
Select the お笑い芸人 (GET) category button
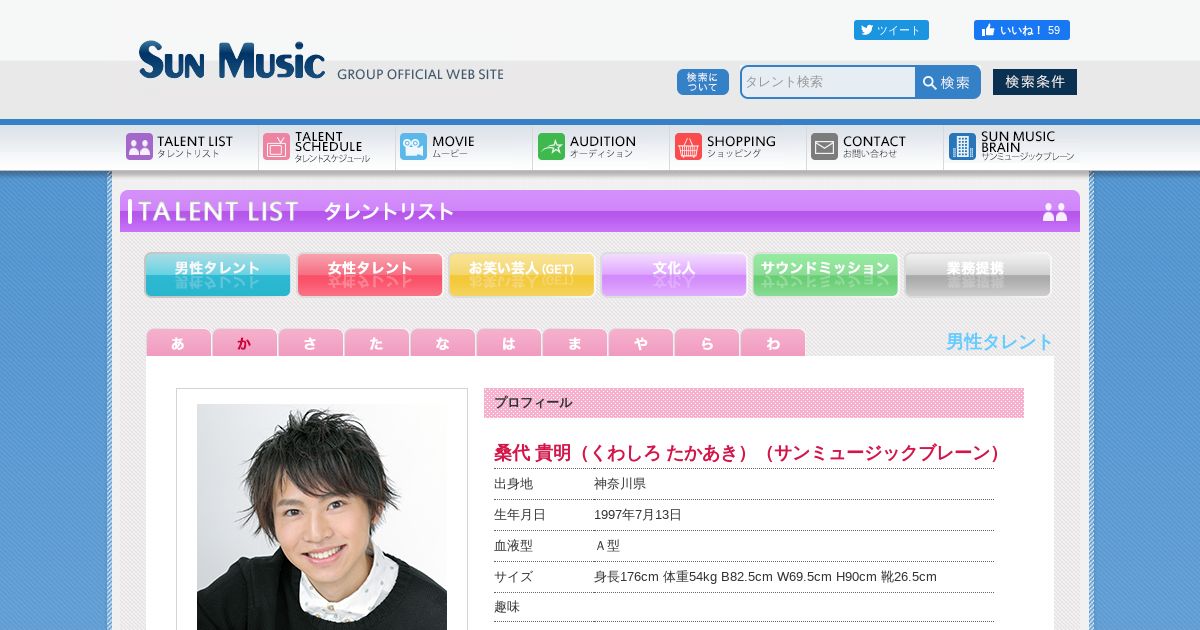[x=522, y=275]
